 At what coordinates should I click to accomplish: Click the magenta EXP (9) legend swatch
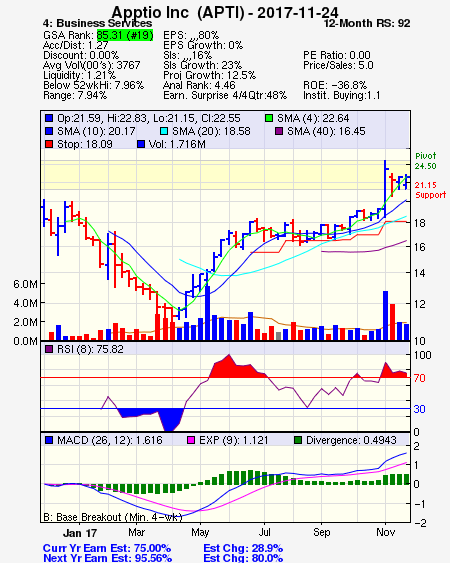[x=191, y=440]
